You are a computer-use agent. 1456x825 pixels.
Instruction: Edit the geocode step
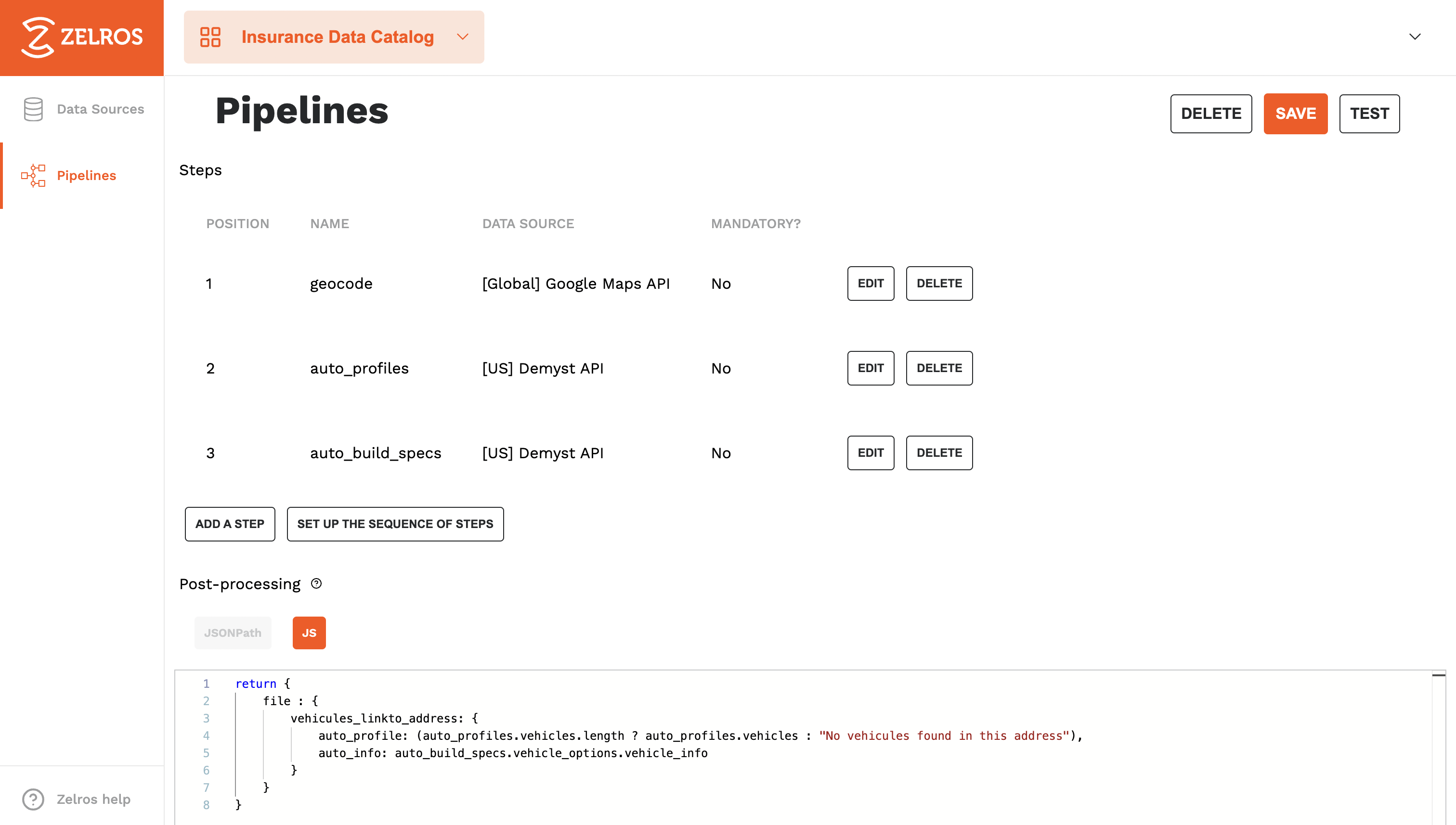point(870,284)
